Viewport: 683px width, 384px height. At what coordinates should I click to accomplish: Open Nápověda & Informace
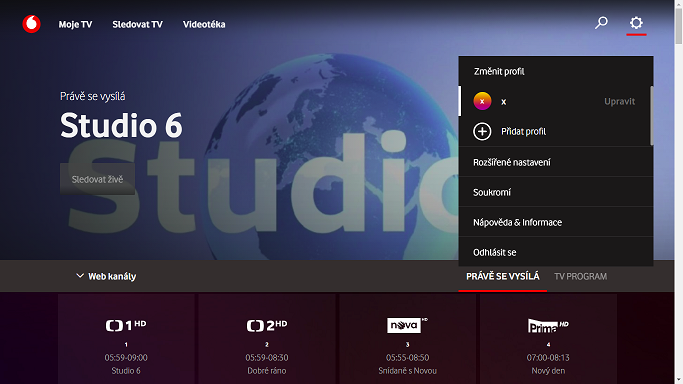(x=556, y=222)
